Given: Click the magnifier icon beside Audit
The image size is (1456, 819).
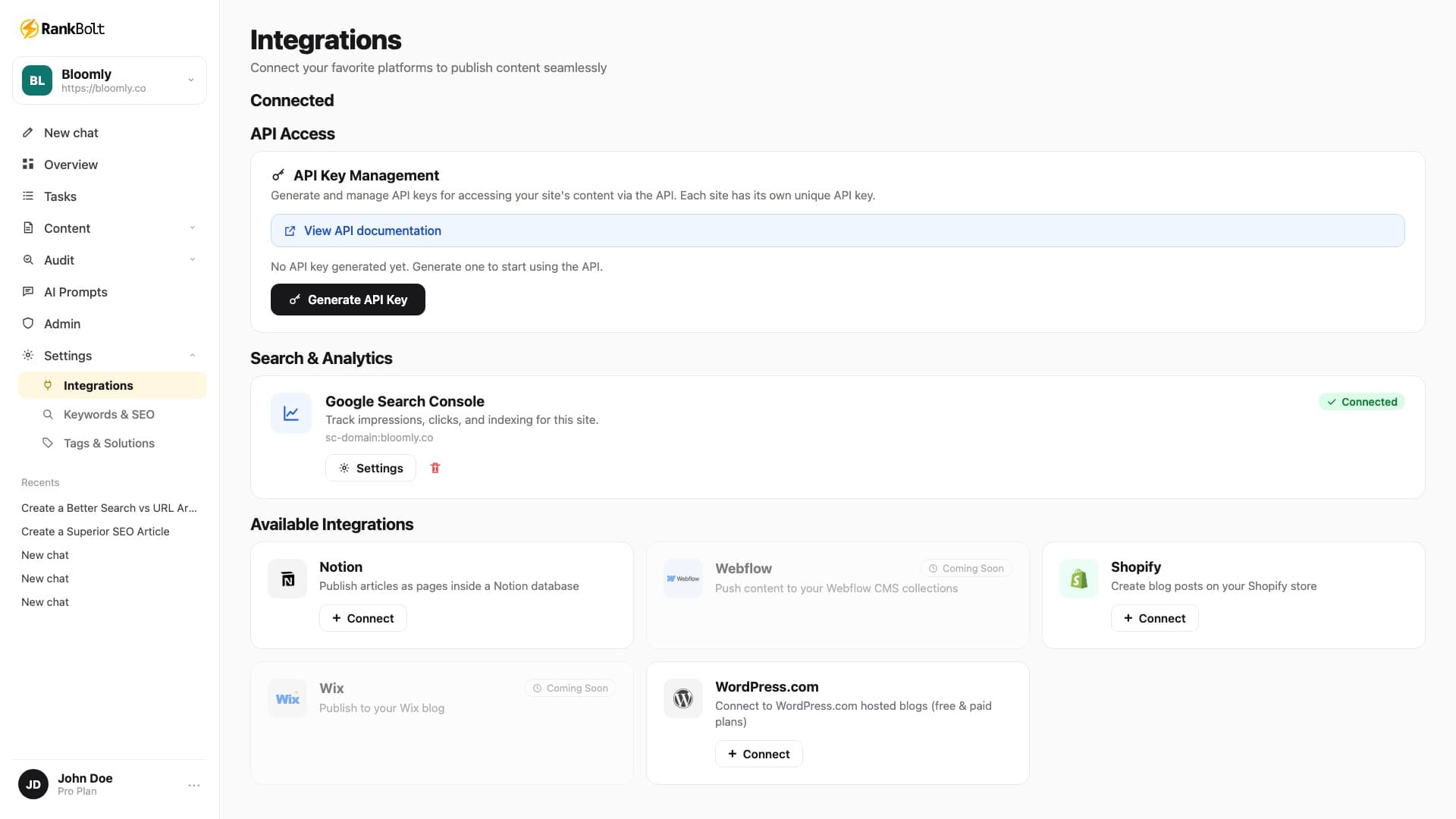Looking at the screenshot, I should [x=28, y=260].
